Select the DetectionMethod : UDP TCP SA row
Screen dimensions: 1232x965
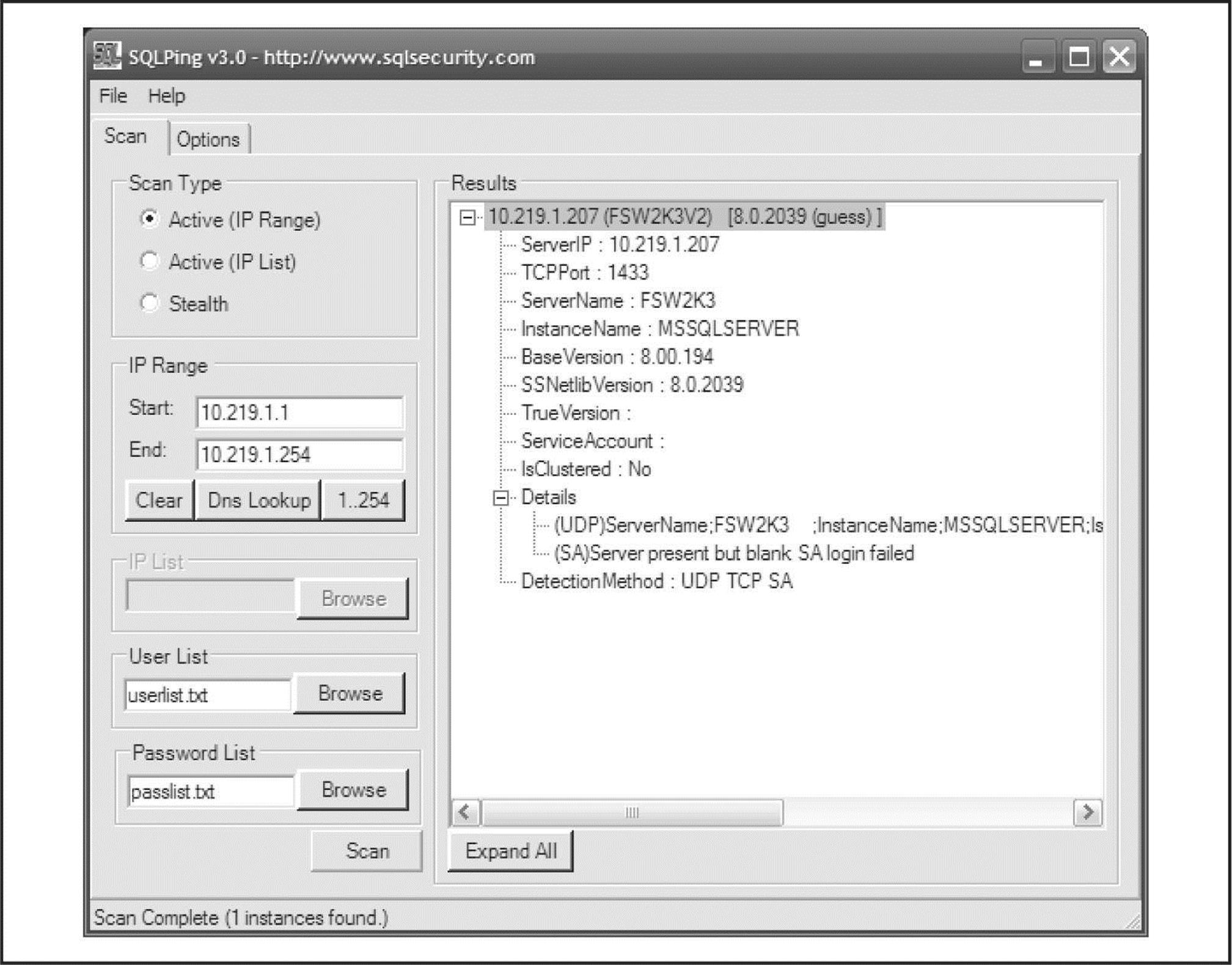[657, 581]
